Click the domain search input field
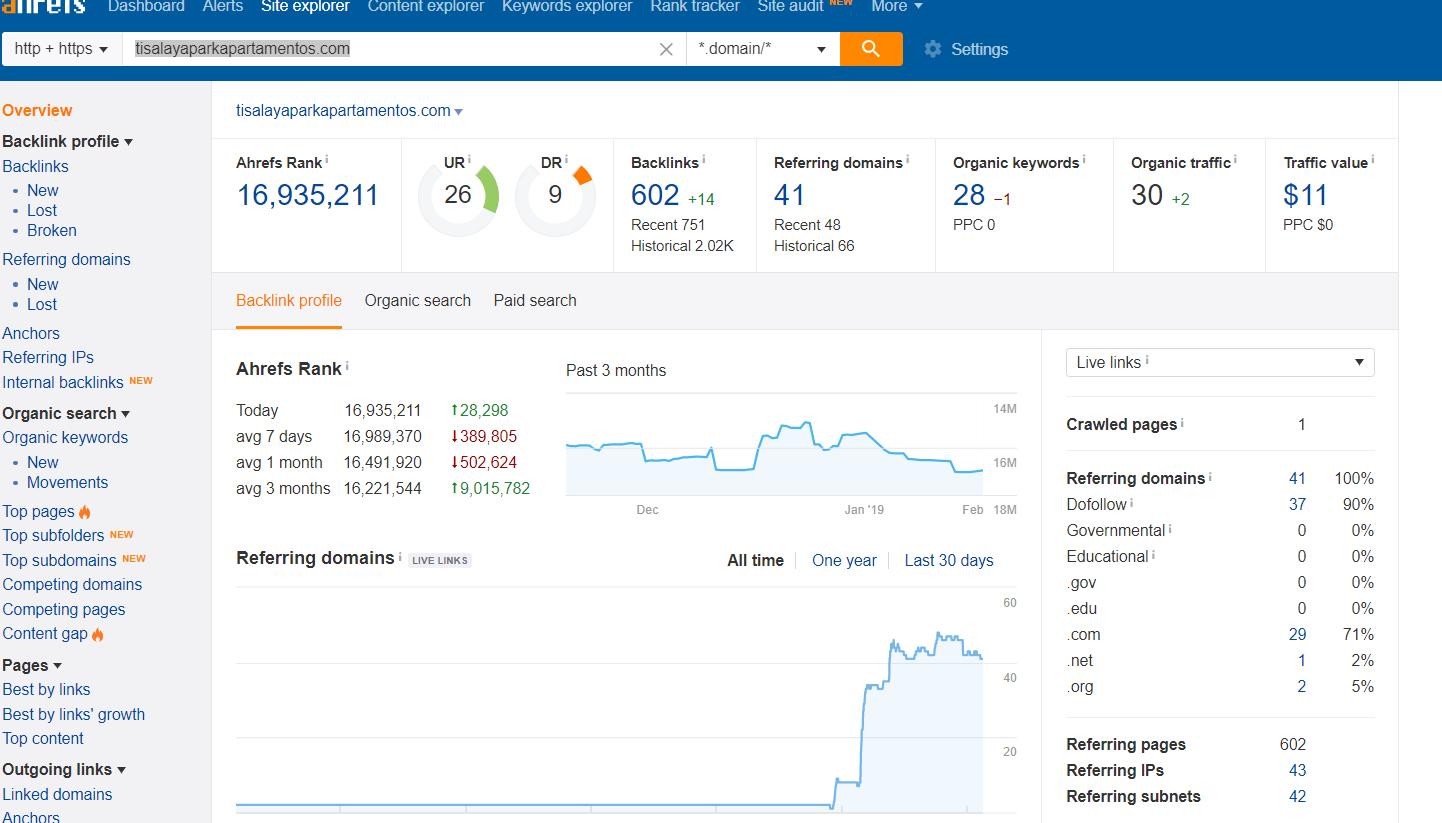This screenshot has width=1442, height=823. [404, 49]
